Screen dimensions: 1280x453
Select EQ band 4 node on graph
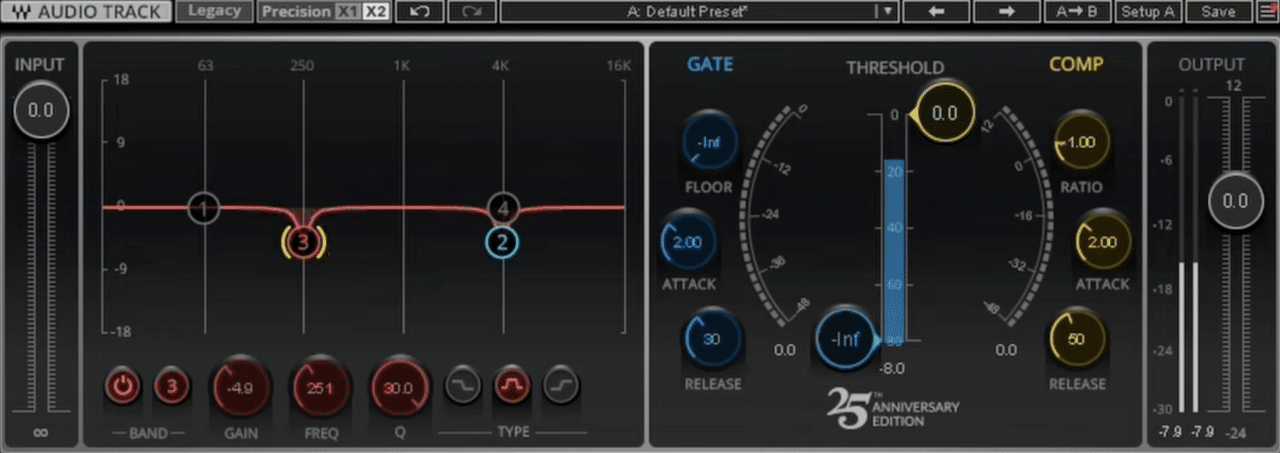504,208
